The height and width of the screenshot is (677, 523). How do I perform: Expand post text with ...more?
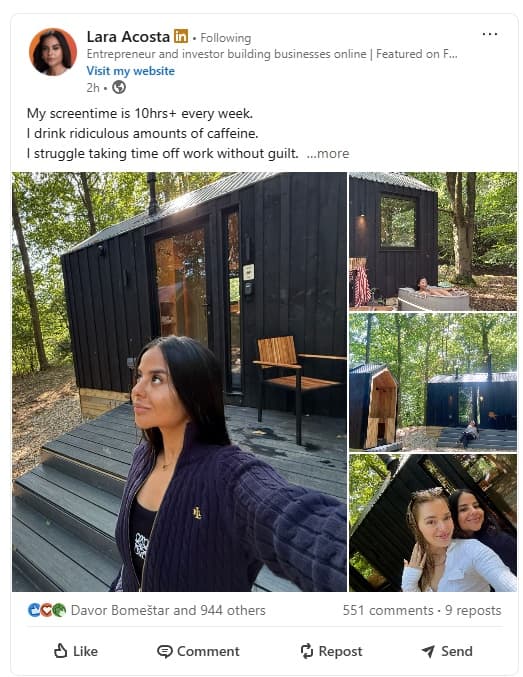(328, 153)
